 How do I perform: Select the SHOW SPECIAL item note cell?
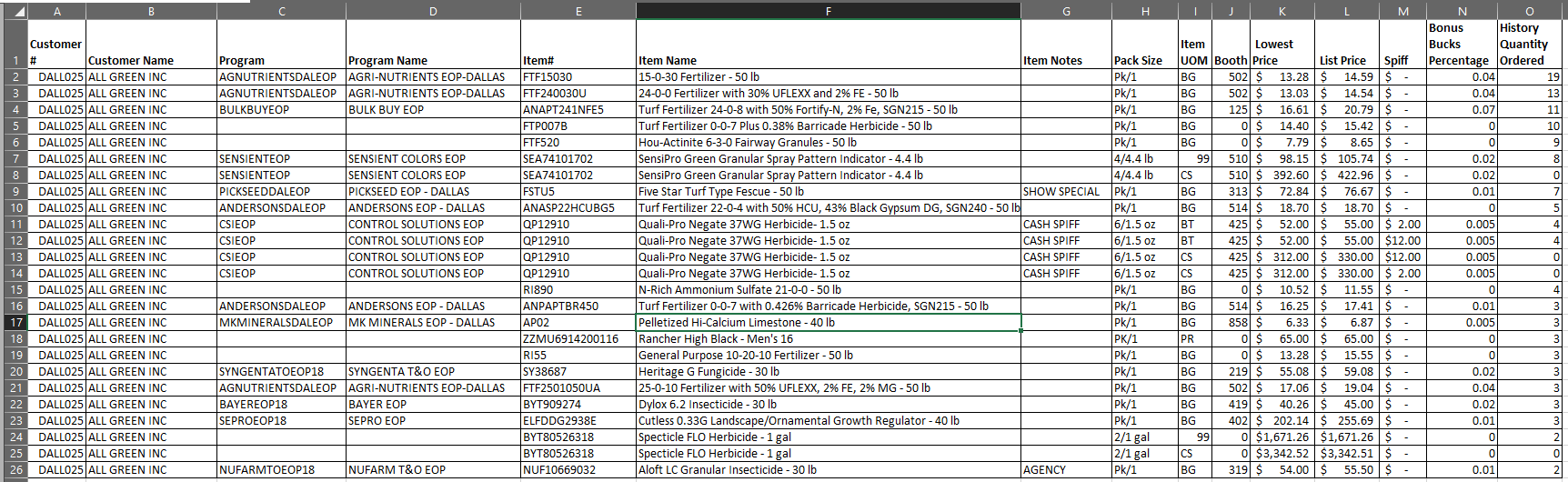(1065, 191)
